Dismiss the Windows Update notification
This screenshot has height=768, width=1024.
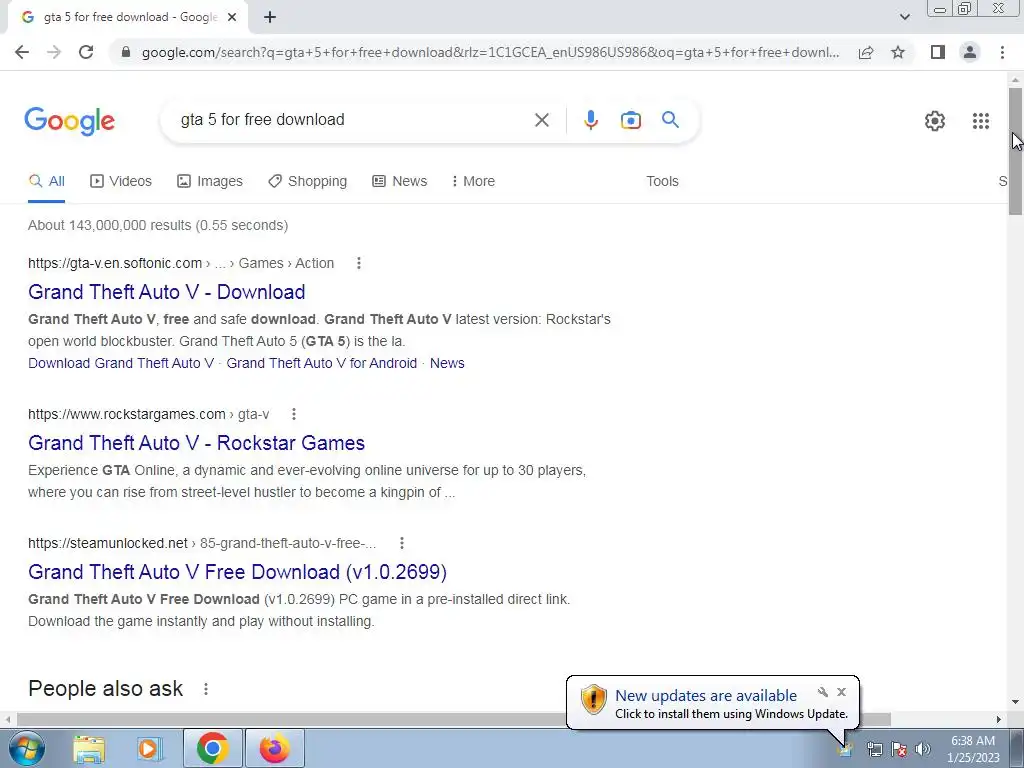[x=841, y=692]
